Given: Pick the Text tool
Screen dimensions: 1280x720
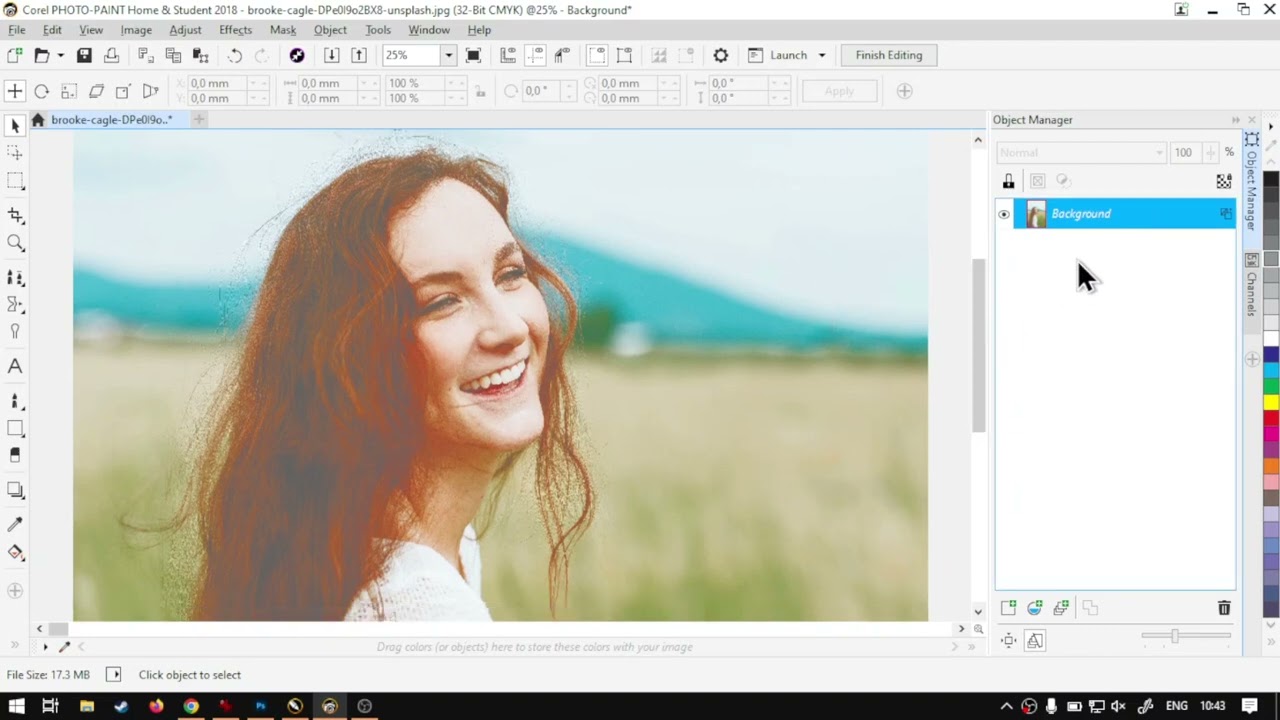Looking at the screenshot, I should (15, 367).
